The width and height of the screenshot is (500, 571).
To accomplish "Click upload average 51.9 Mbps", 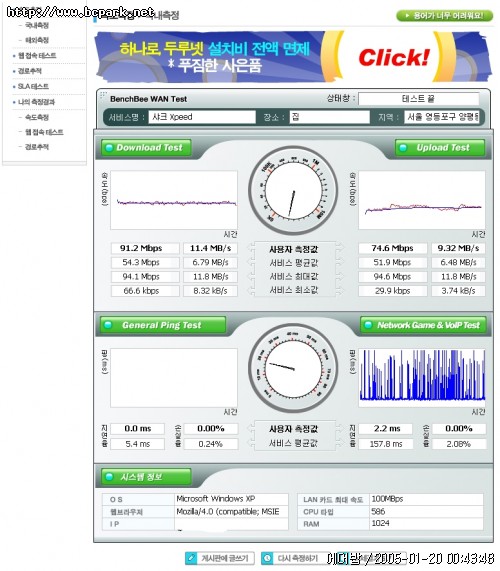I will tap(393, 263).
